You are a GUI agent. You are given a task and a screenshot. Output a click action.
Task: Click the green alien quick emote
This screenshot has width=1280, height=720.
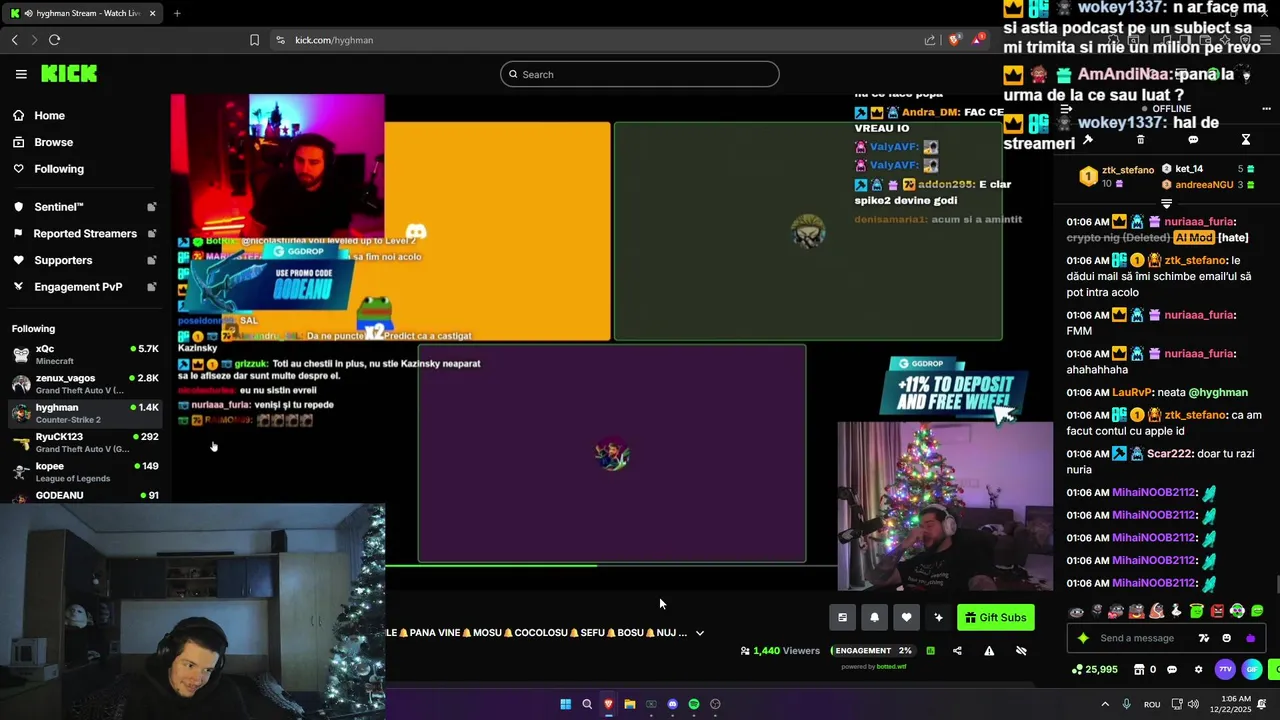point(1237,611)
